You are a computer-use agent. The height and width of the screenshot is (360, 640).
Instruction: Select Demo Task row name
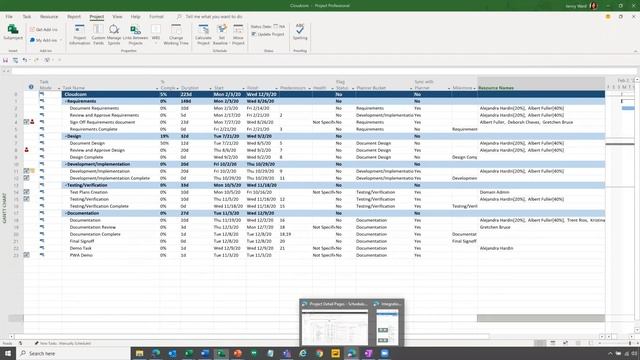(x=81, y=248)
